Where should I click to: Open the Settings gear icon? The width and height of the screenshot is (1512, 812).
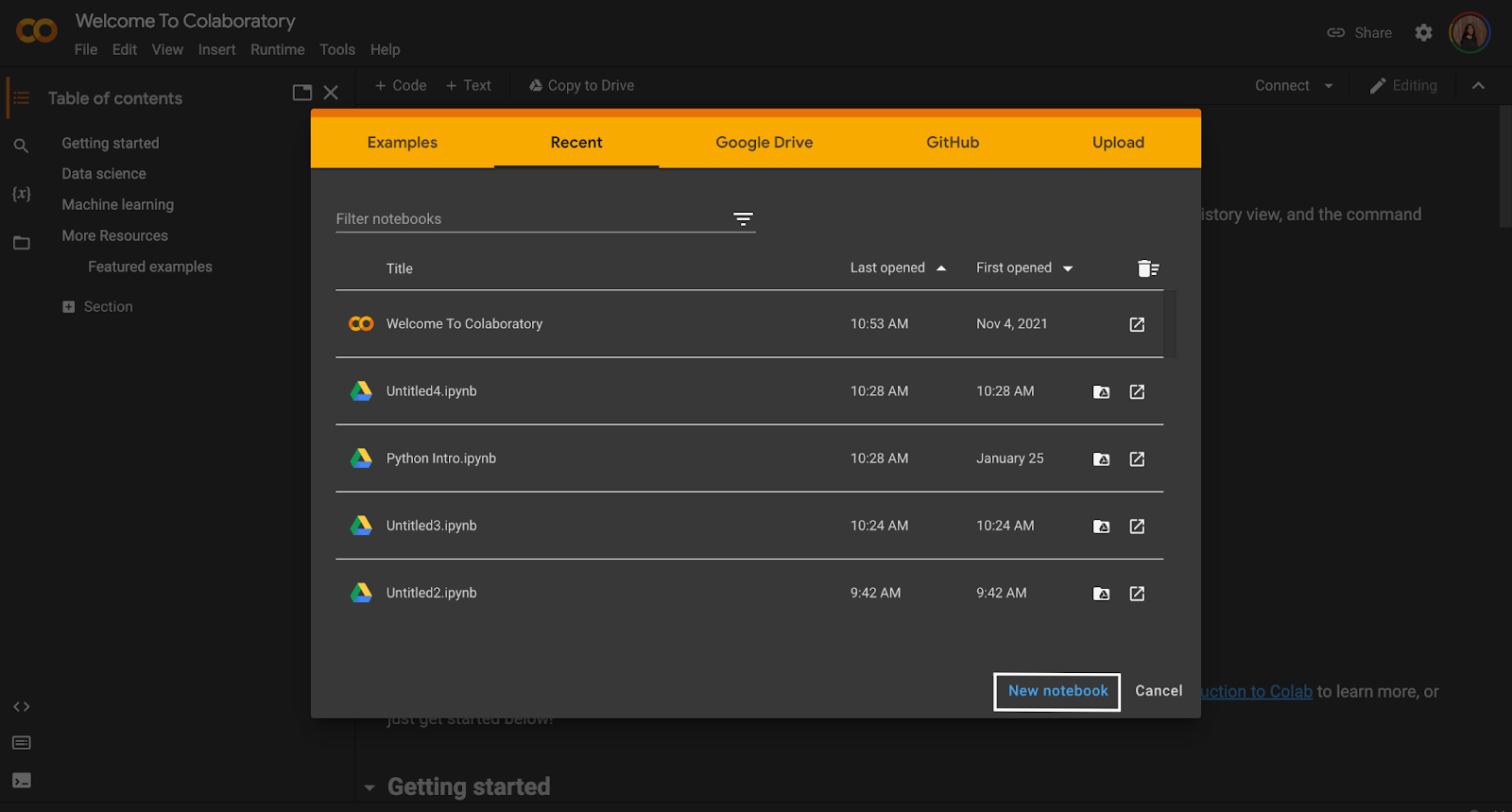(x=1423, y=33)
